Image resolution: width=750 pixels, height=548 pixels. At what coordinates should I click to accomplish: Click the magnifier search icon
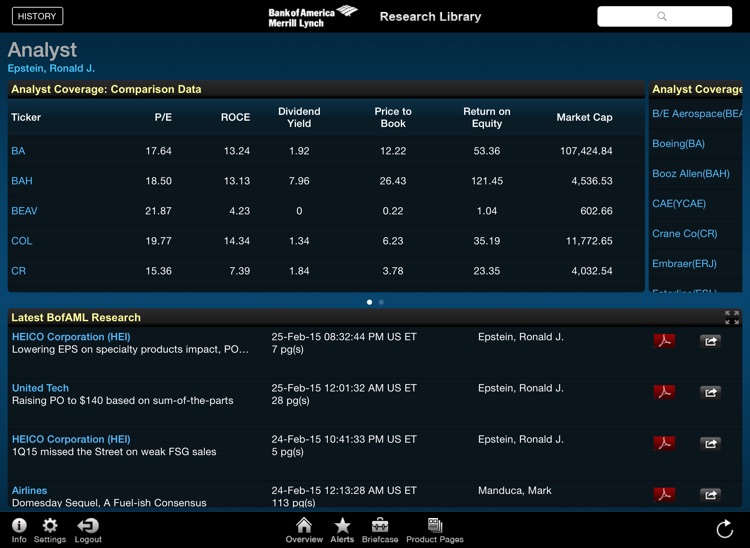[662, 16]
